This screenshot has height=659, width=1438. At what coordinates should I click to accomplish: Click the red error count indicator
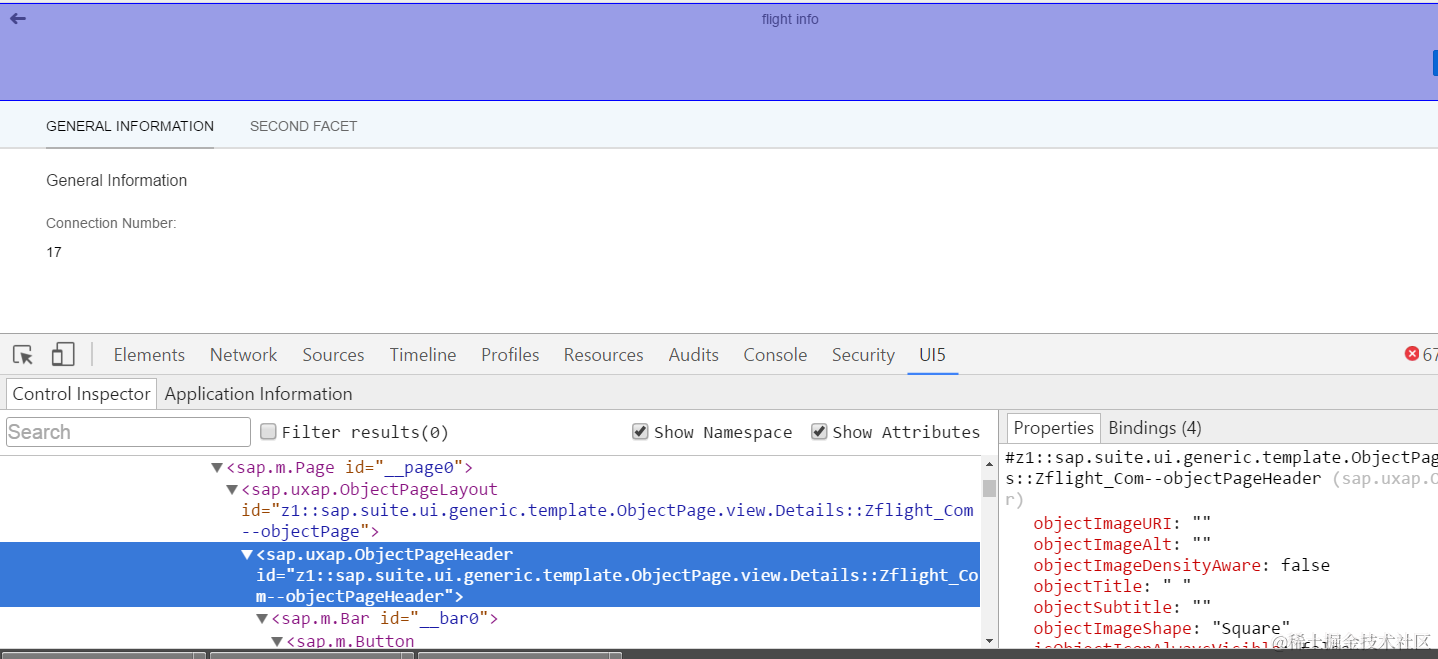click(1421, 354)
